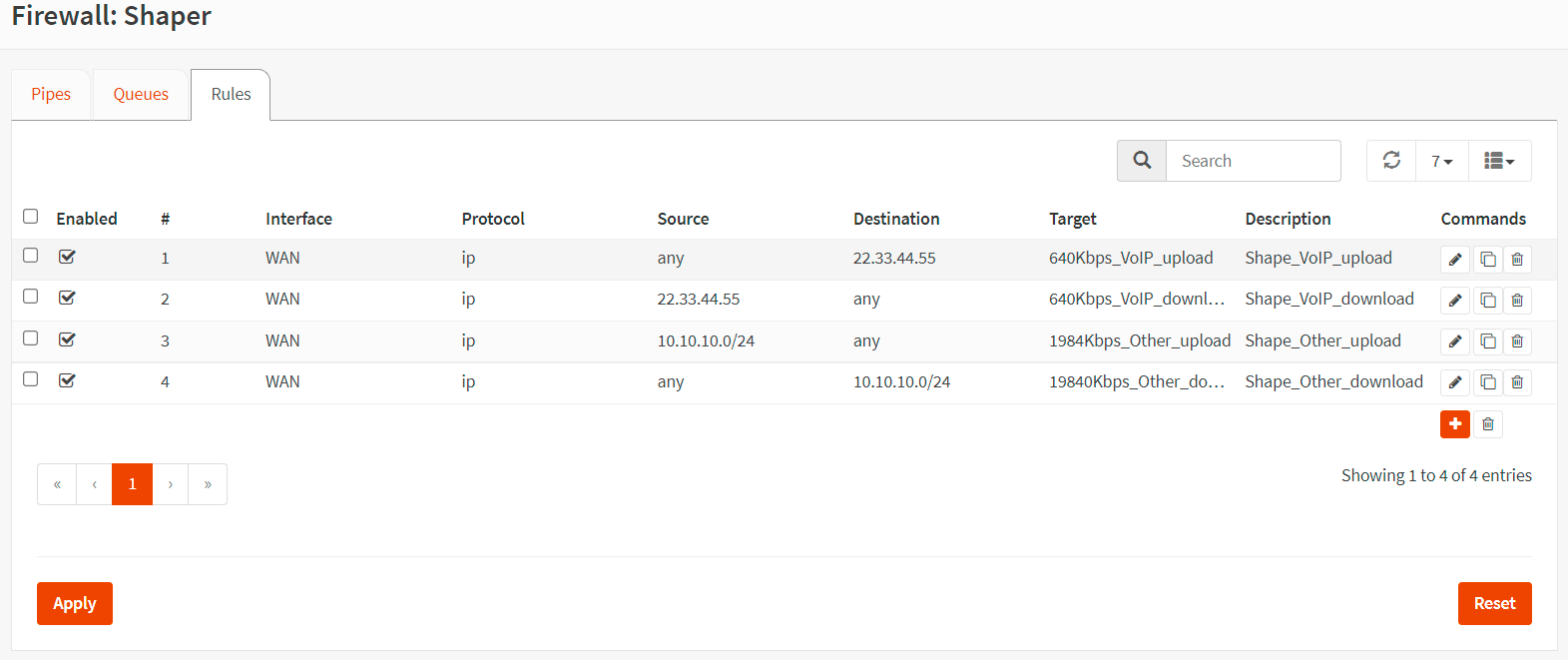Focus the Search input field
This screenshot has width=1568, height=660.
(x=1253, y=161)
